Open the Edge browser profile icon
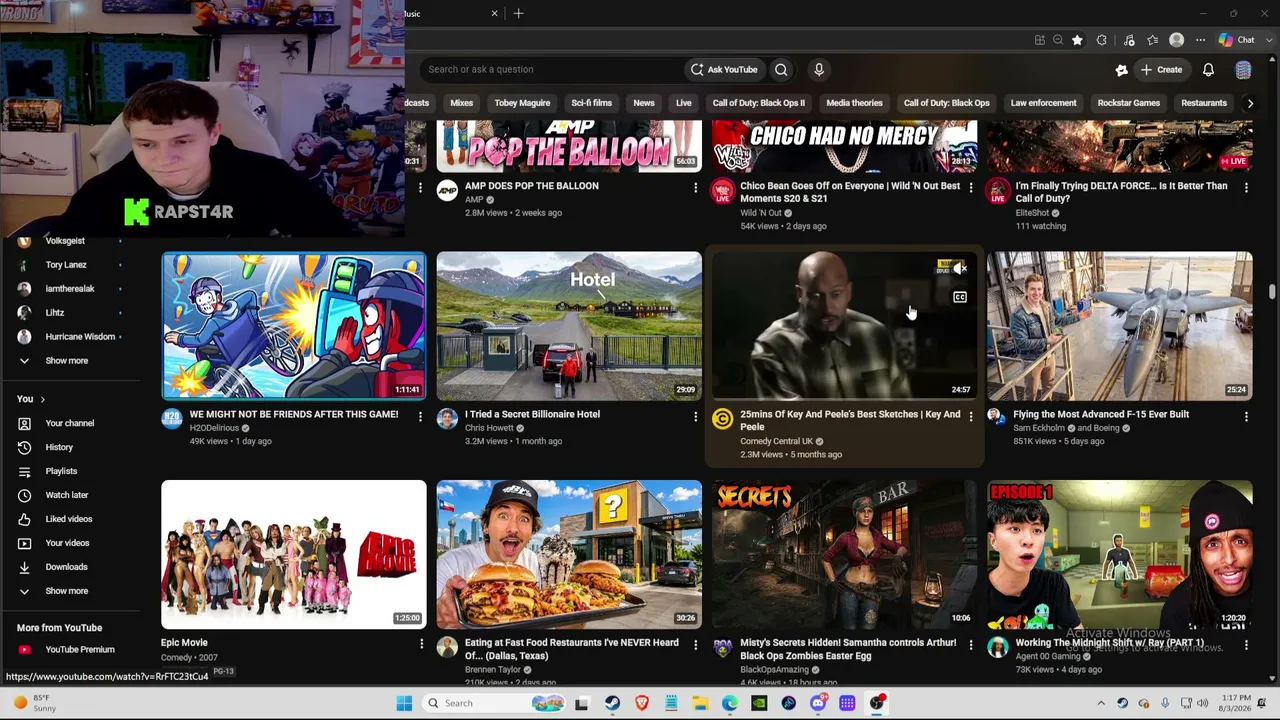 coord(1176,40)
